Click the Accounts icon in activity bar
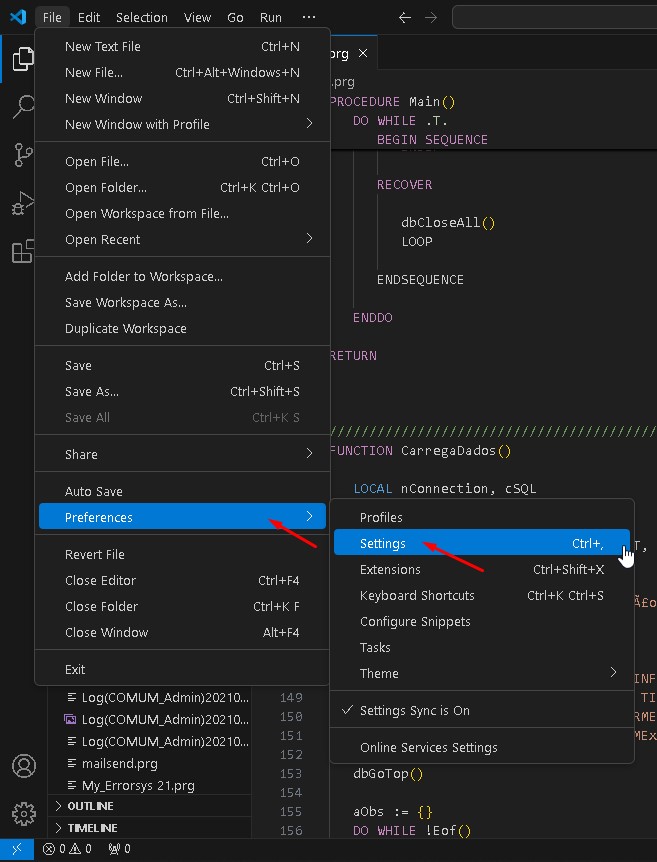 point(23,766)
